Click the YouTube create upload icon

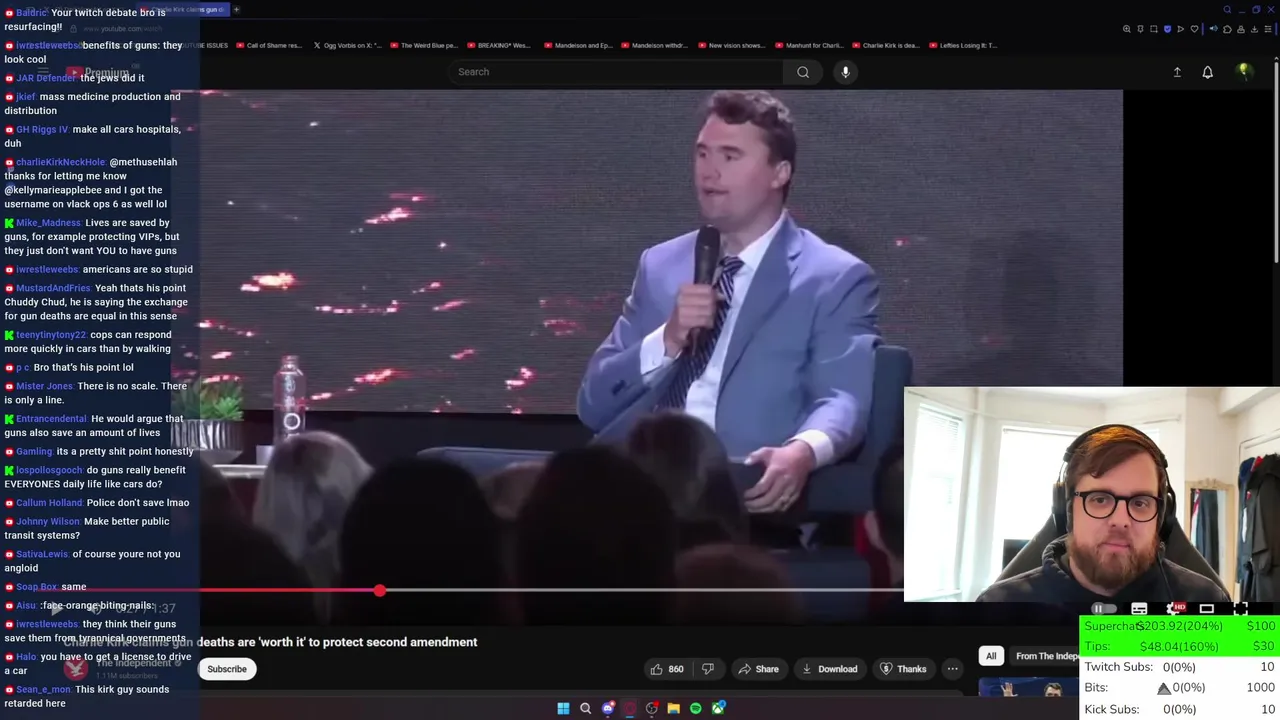point(1177,72)
